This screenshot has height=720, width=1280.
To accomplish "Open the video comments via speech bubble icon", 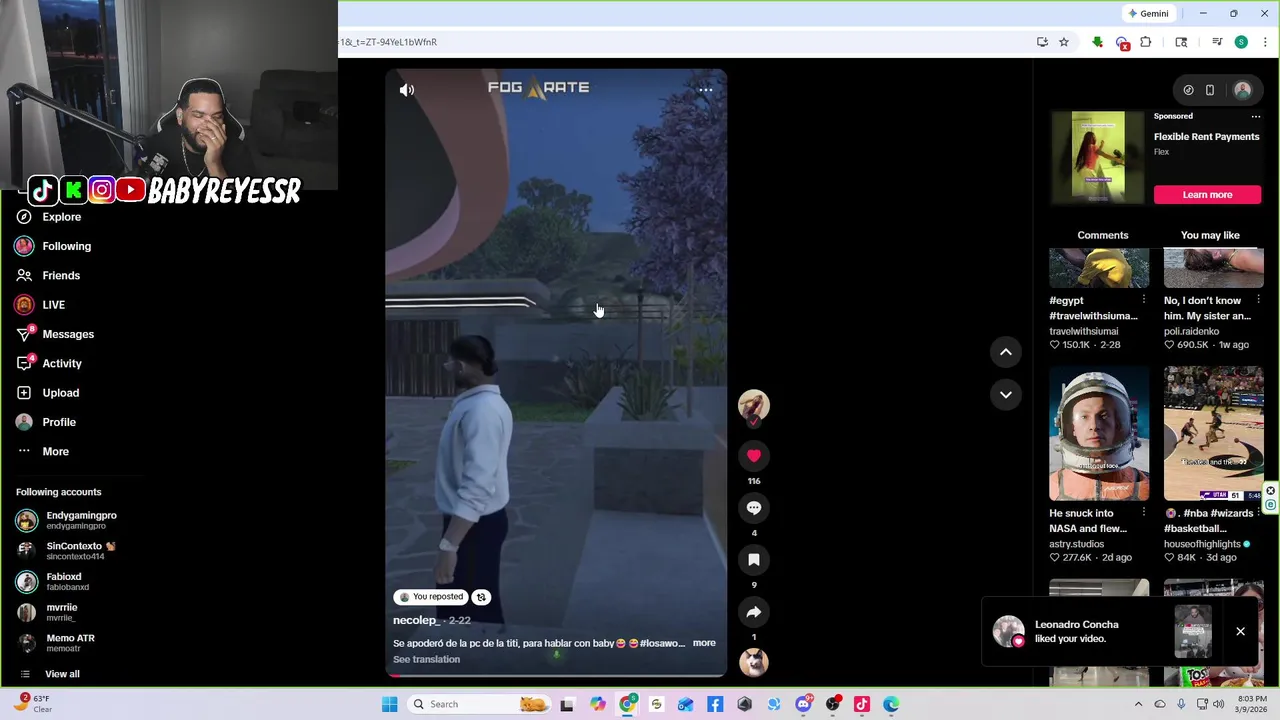I will click(754, 508).
